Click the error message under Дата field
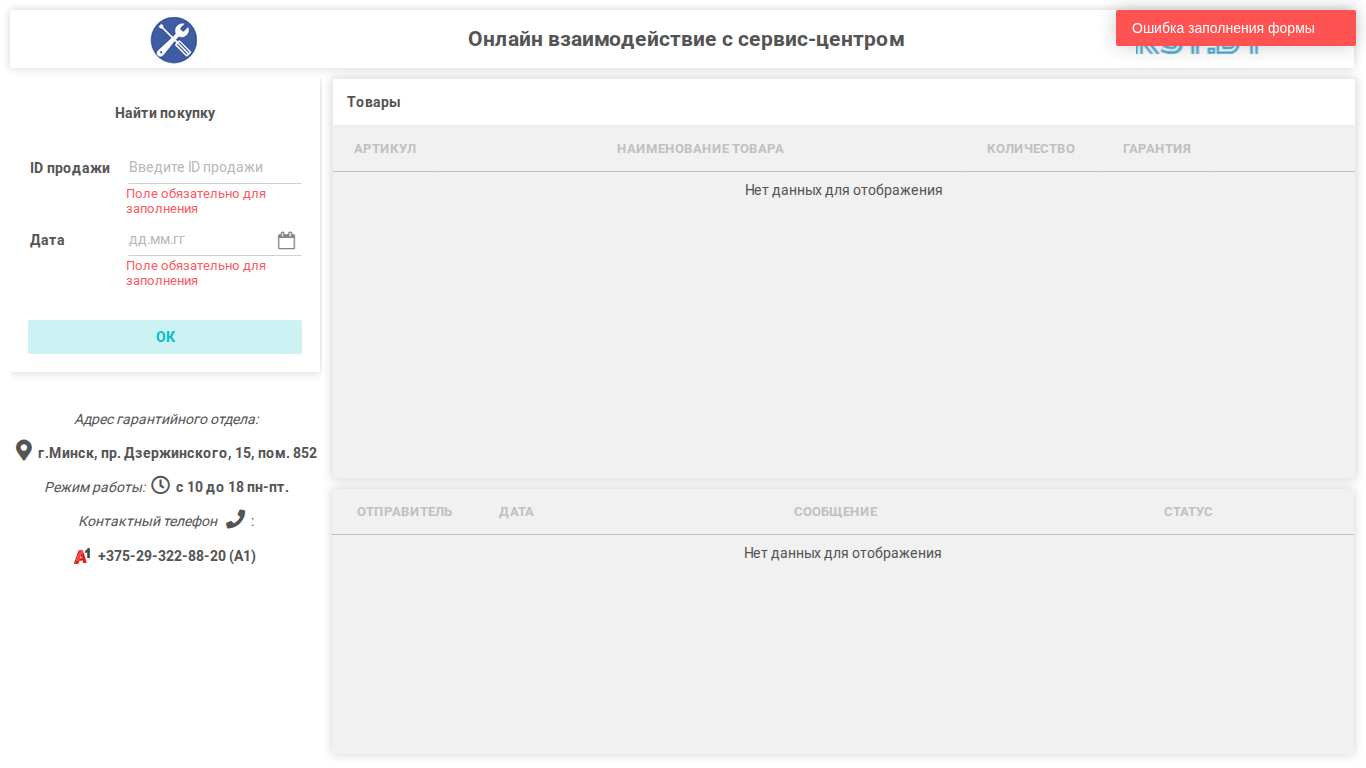This screenshot has height=768, width=1366. (196, 273)
